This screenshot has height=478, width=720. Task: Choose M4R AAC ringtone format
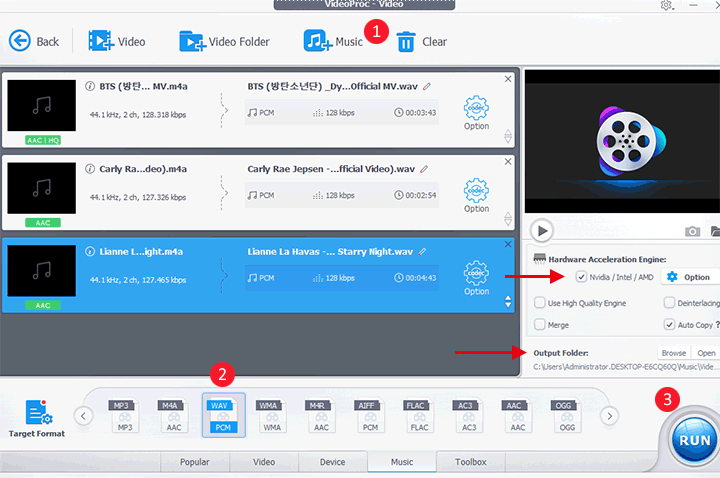(321, 416)
